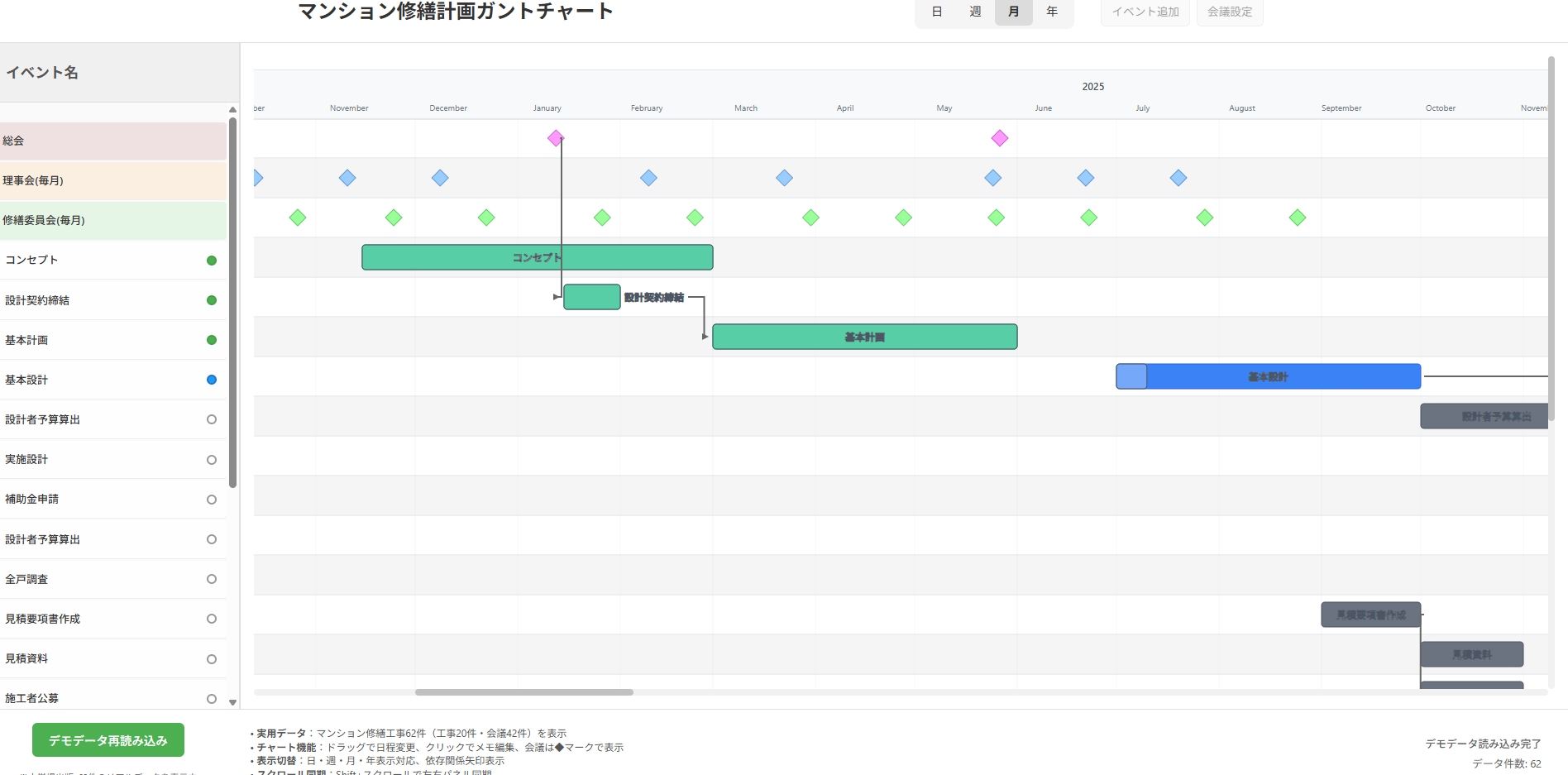Switch to 年 (year) view
The width and height of the screenshot is (1568, 775).
1052,12
